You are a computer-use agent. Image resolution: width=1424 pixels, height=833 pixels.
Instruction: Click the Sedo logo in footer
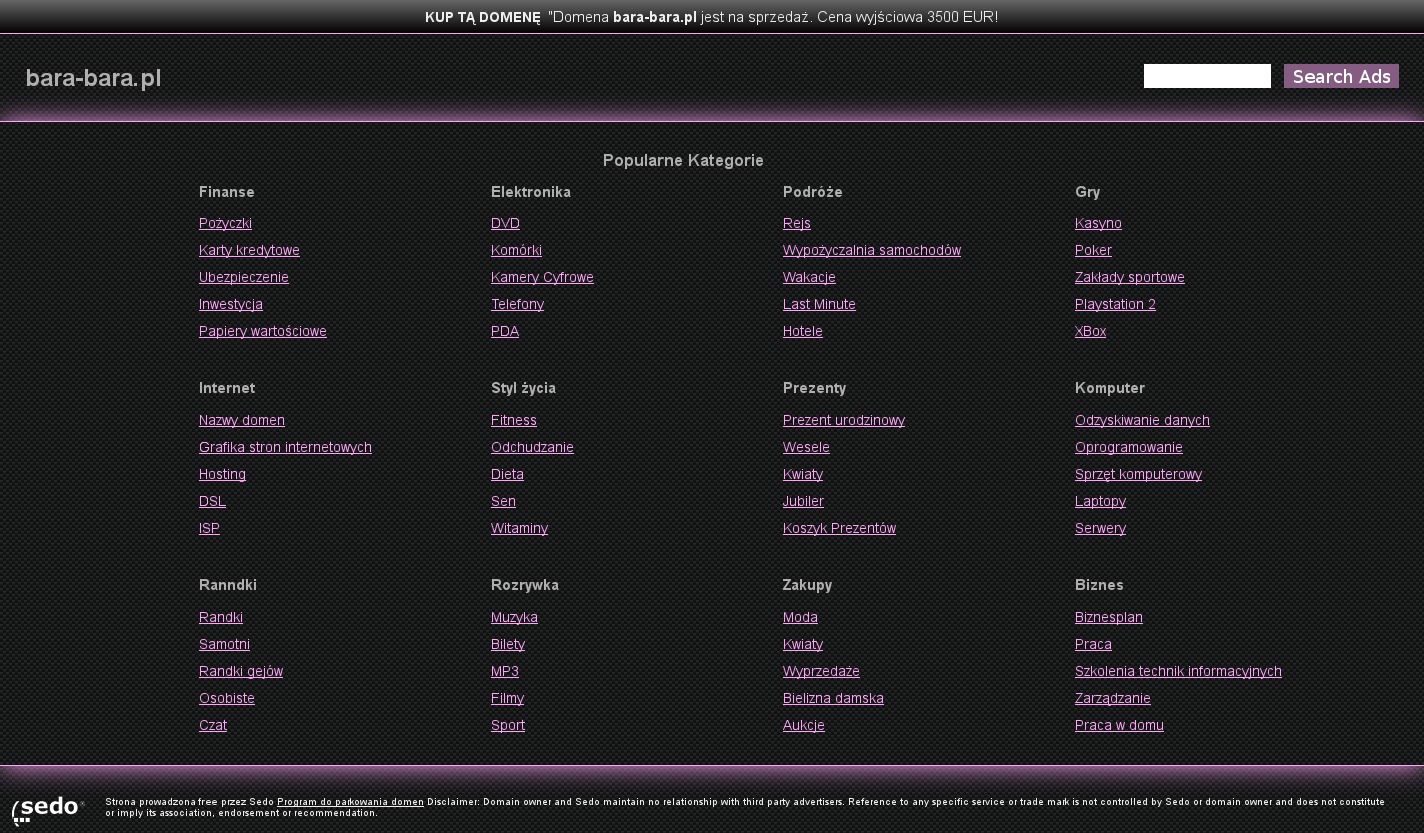coord(47,808)
